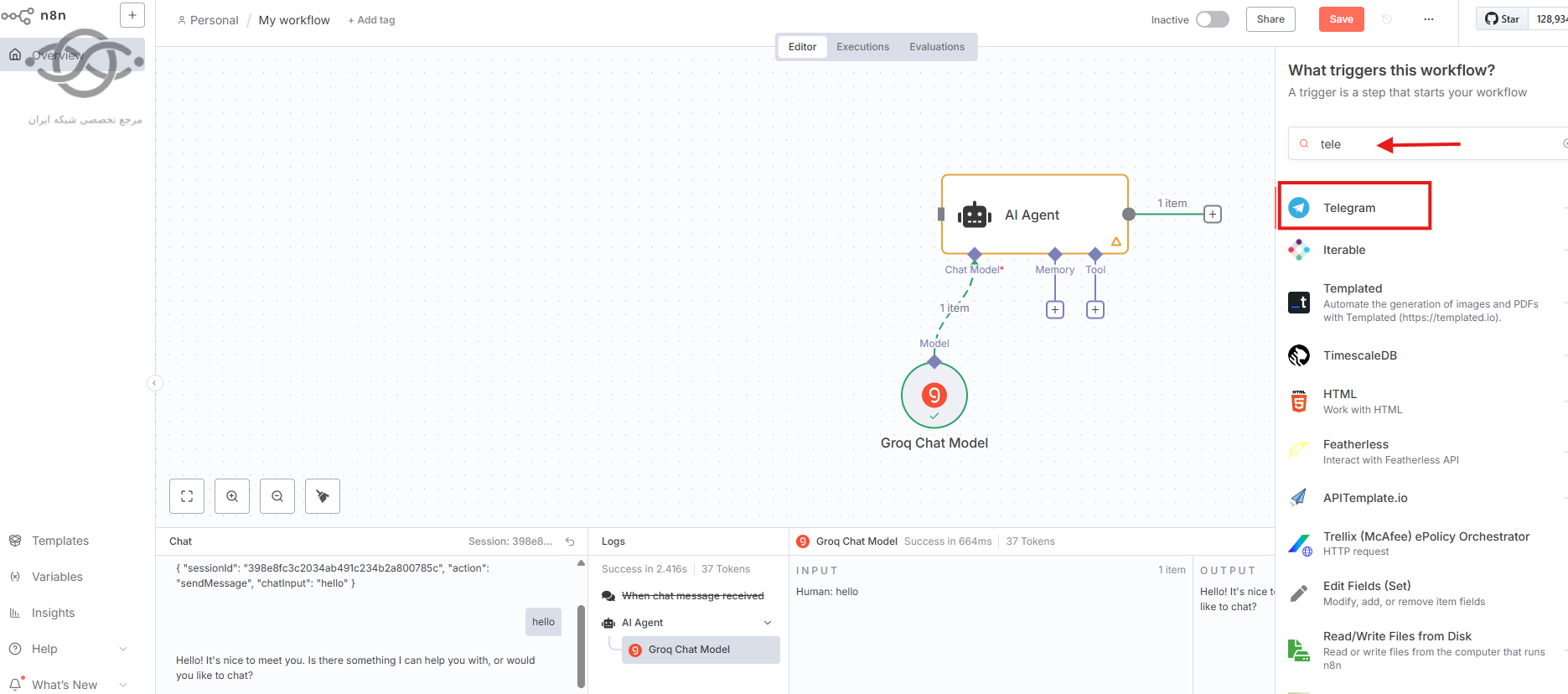Click the hello chat message bubble
This screenshot has width=1568, height=694.
pos(543,622)
